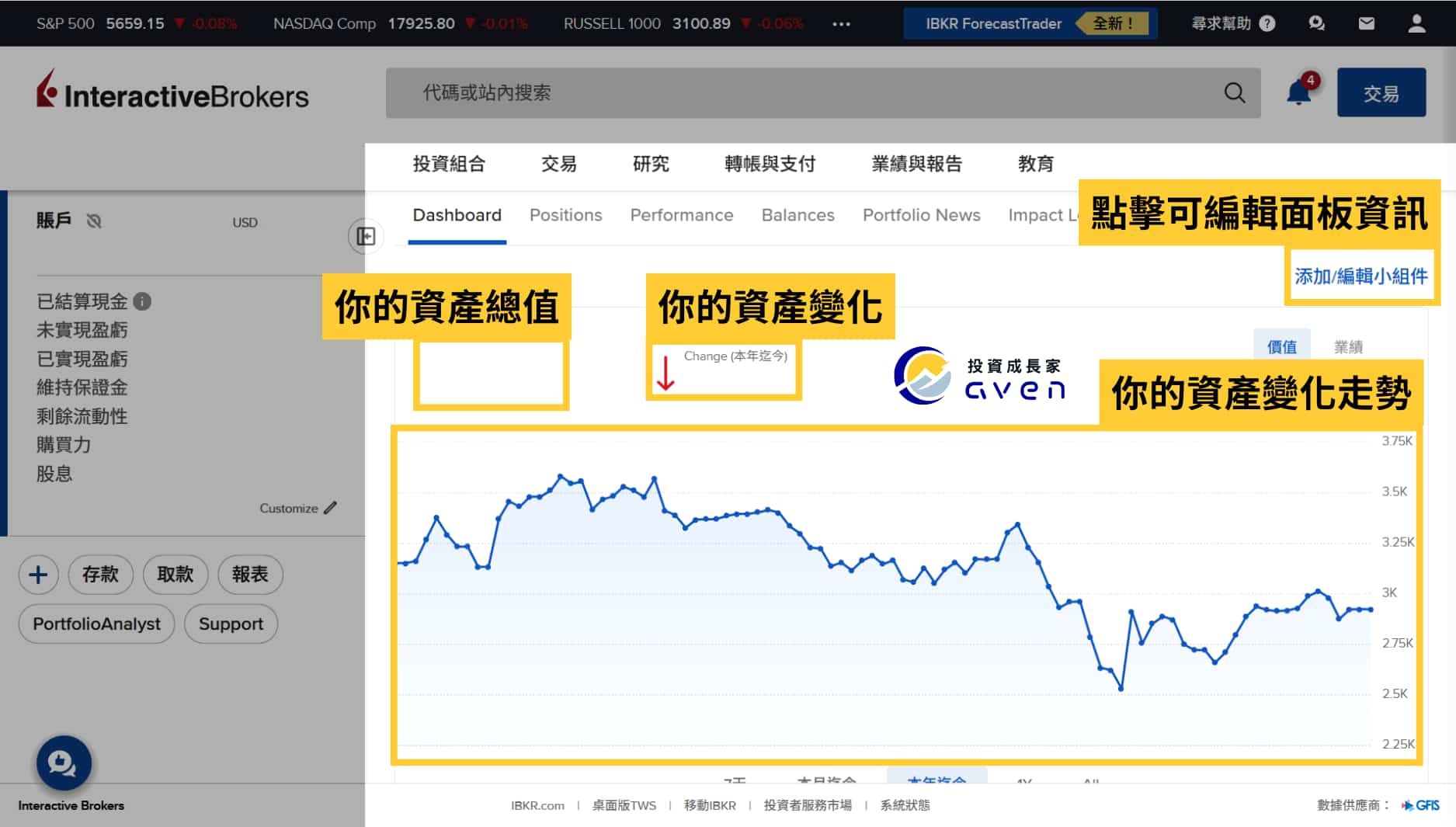Collapse the account sidebar panel
Image resolution: width=1456 pixels, height=827 pixels.
pyautogui.click(x=366, y=236)
